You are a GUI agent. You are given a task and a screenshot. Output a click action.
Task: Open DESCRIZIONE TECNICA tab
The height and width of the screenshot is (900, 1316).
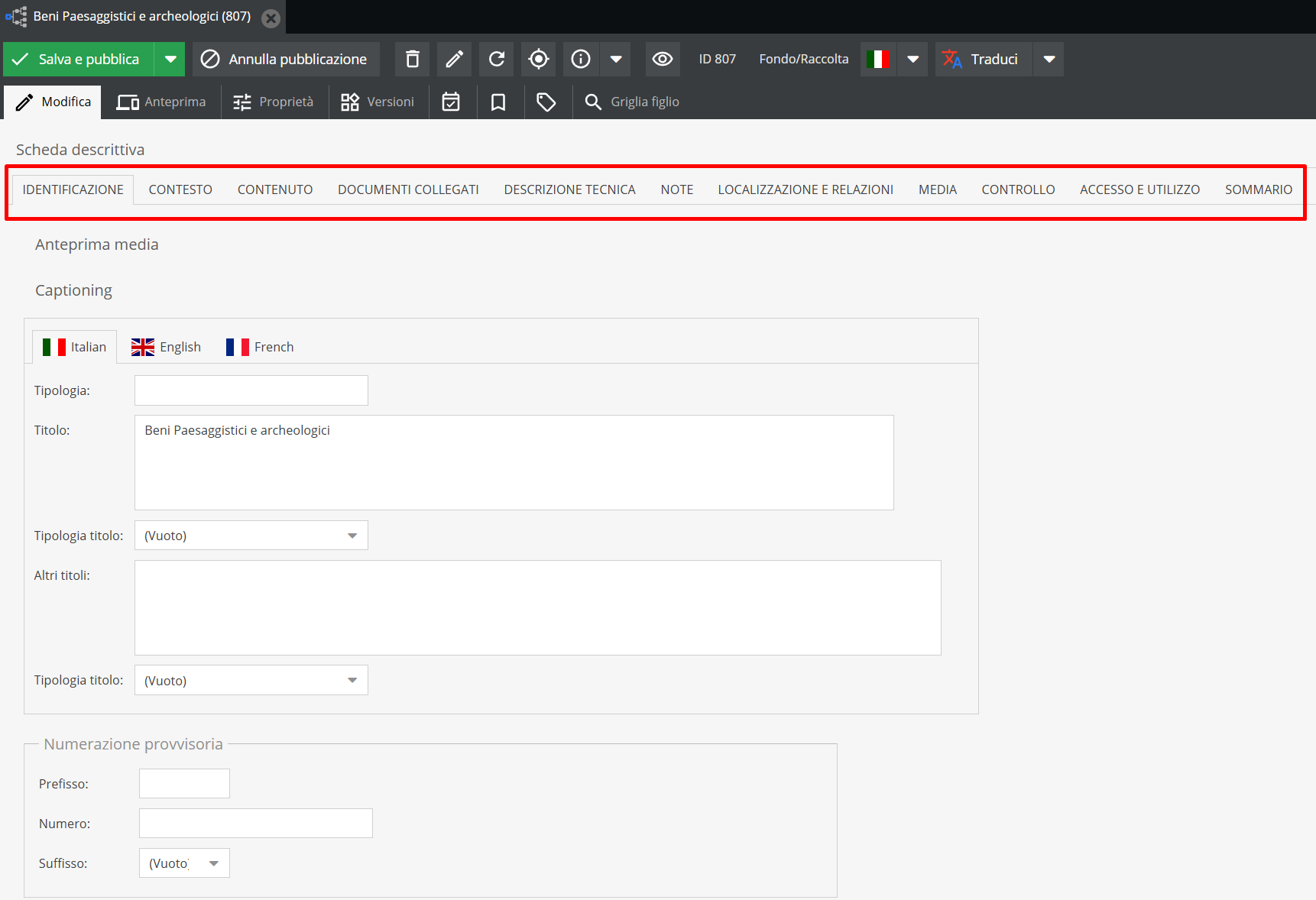(x=569, y=189)
